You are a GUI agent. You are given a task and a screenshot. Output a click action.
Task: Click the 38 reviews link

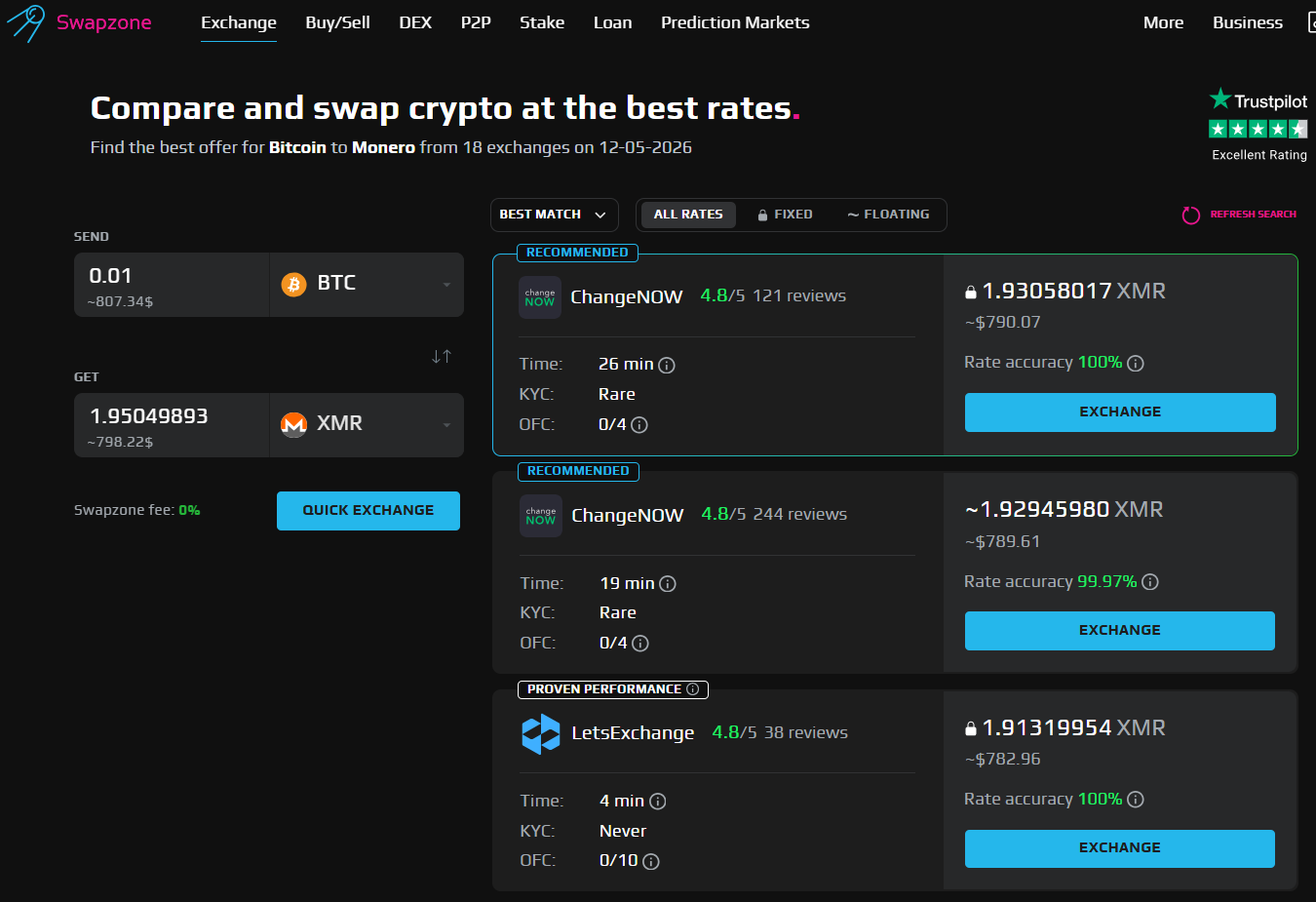pos(806,732)
